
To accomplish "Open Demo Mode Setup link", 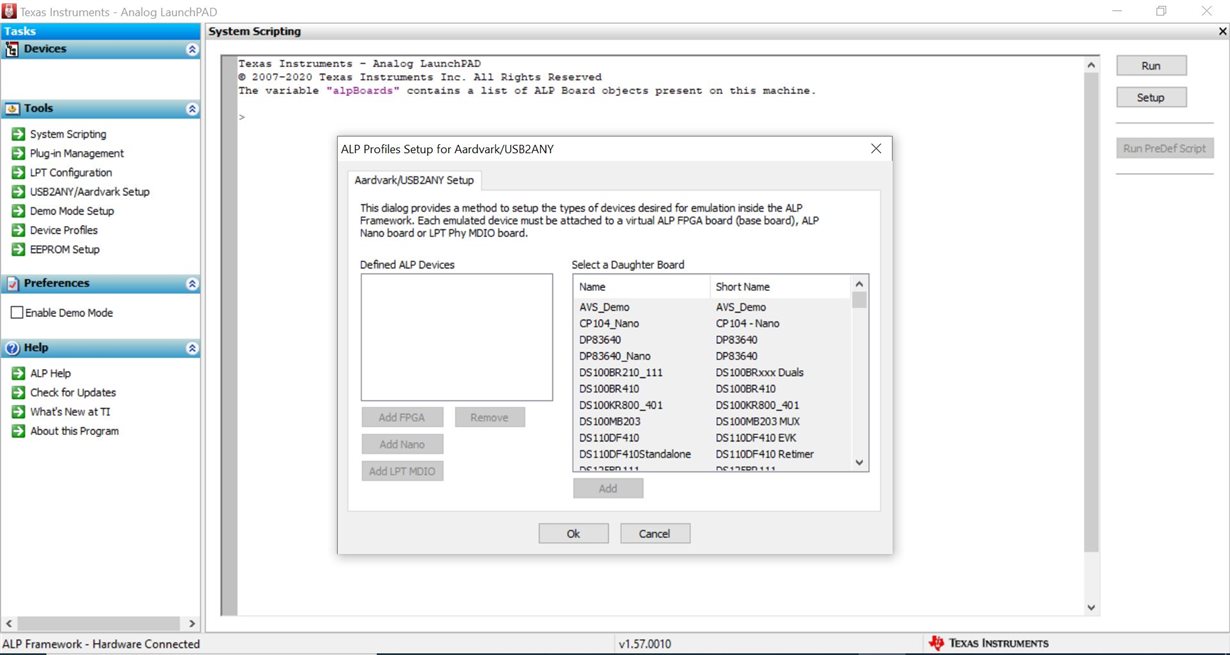I will [72, 211].
